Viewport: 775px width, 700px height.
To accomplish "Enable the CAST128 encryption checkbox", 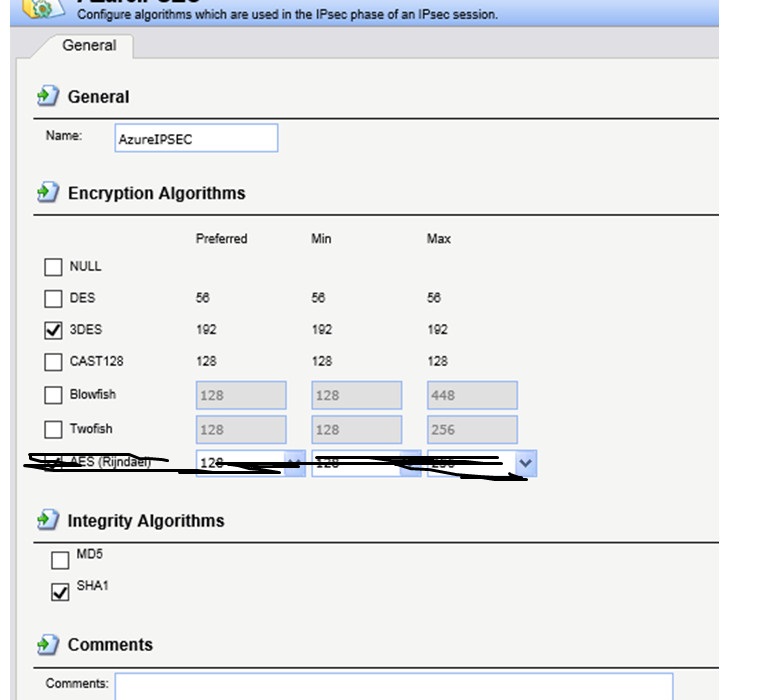I will coord(53,362).
